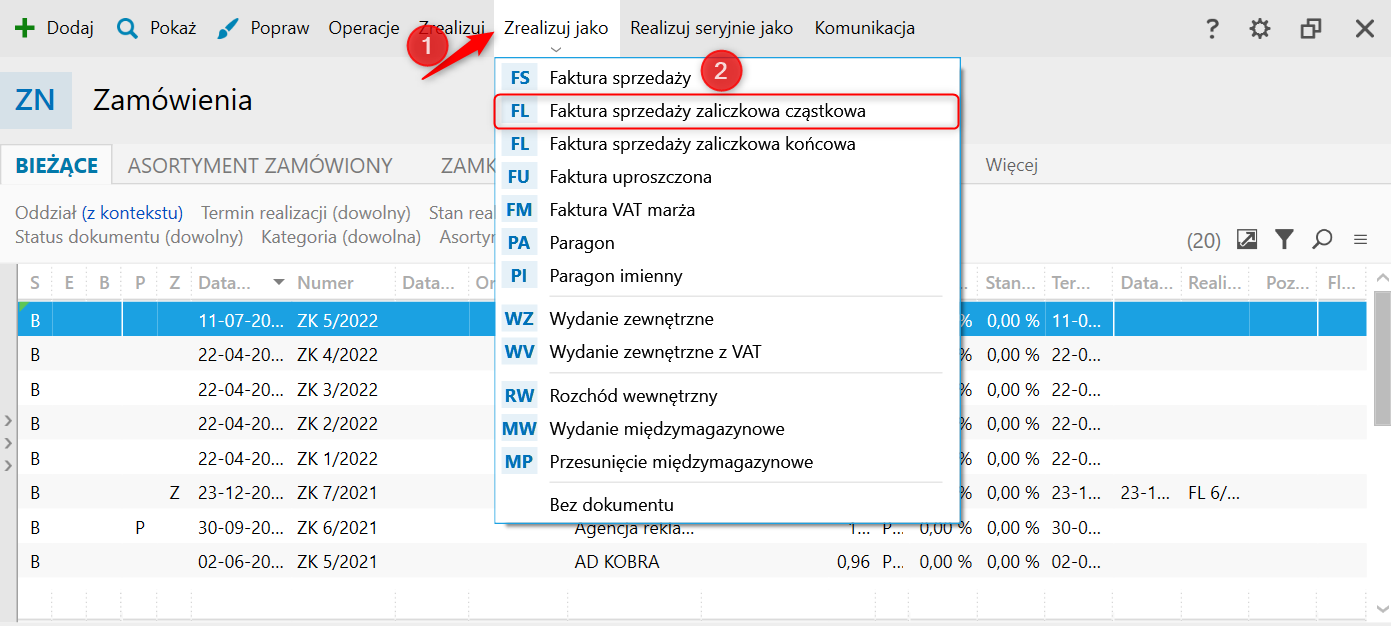1391x626 pixels.
Task: Click the Pokaż magnifier icon
Action: [127, 28]
